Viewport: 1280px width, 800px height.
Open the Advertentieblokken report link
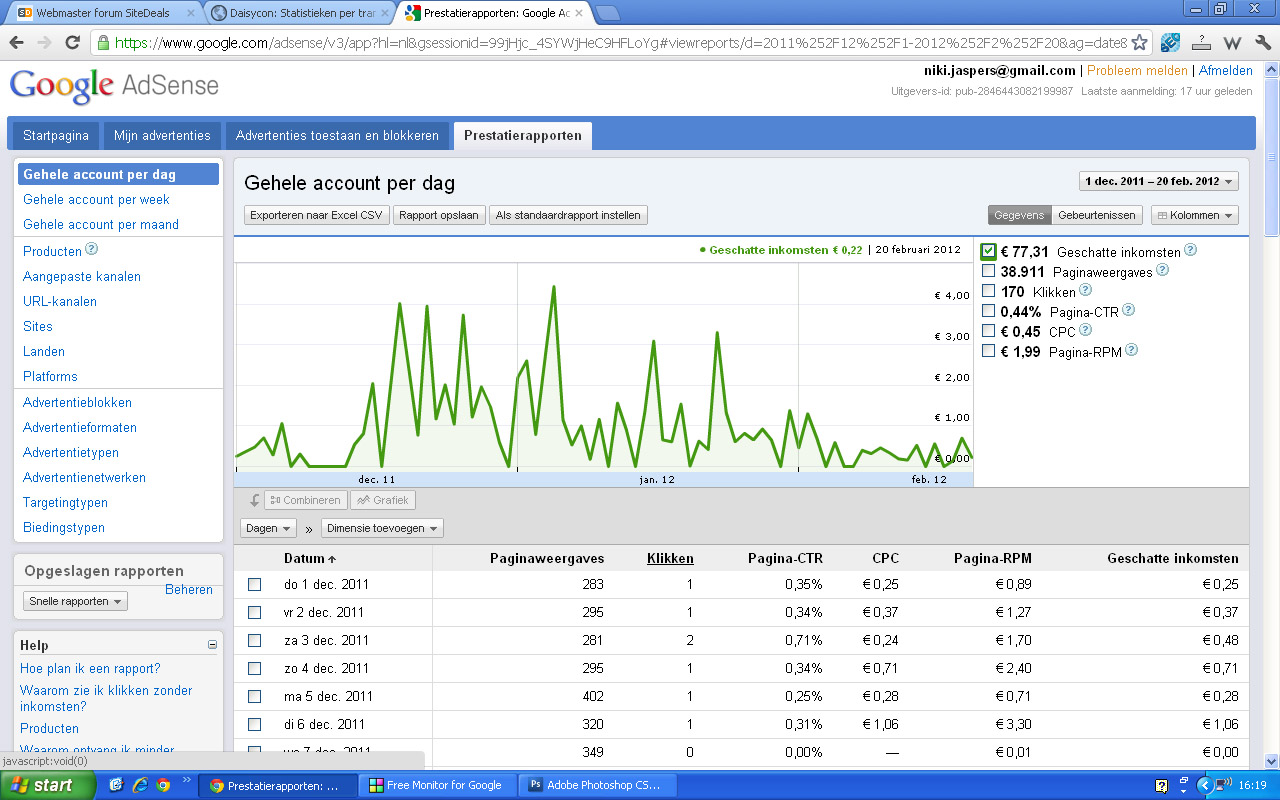pyautogui.click(x=77, y=402)
